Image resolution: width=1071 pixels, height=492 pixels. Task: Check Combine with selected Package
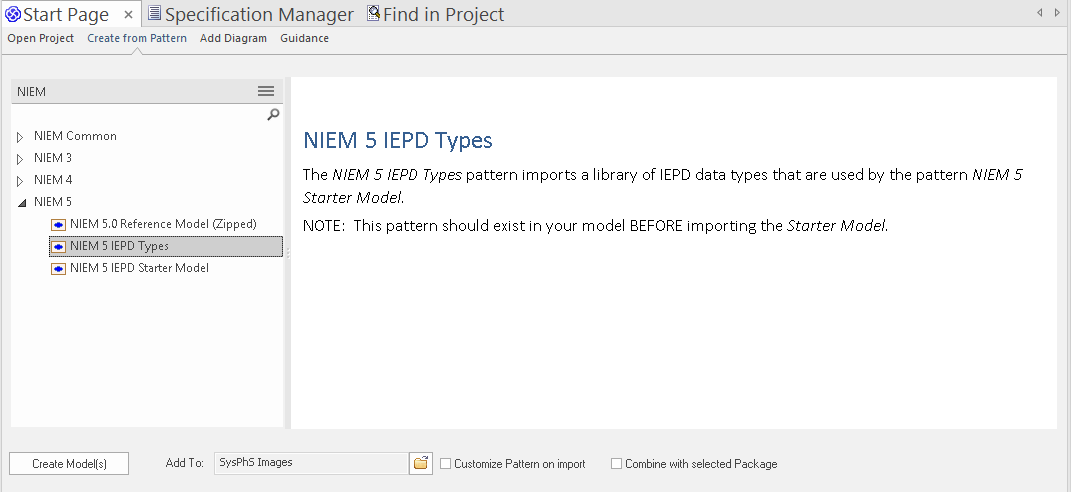(x=616, y=464)
